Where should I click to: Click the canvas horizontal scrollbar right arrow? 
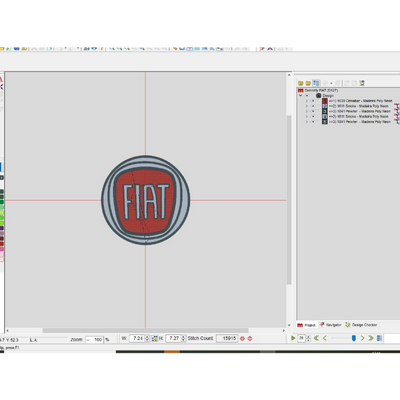284,330
